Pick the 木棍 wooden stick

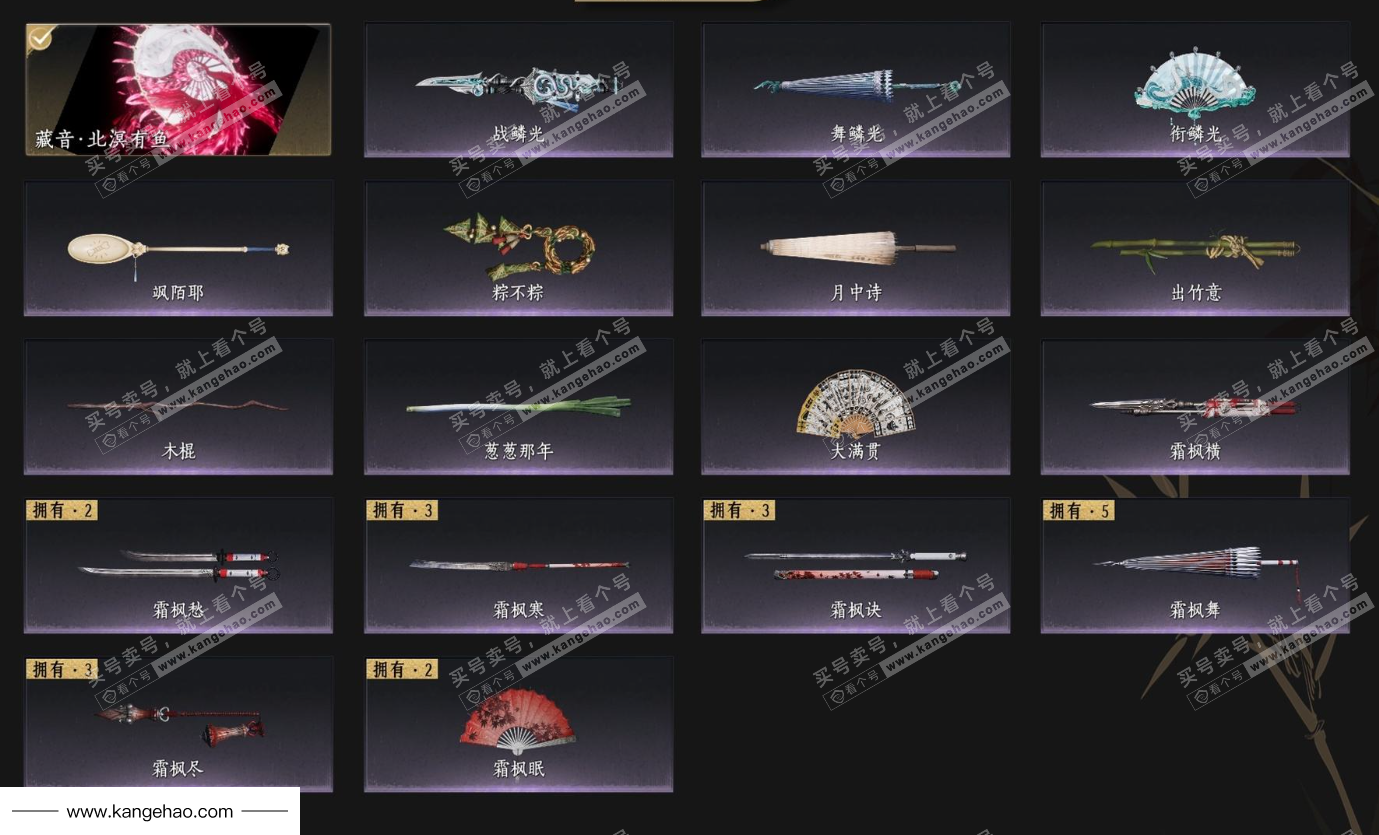[179, 407]
